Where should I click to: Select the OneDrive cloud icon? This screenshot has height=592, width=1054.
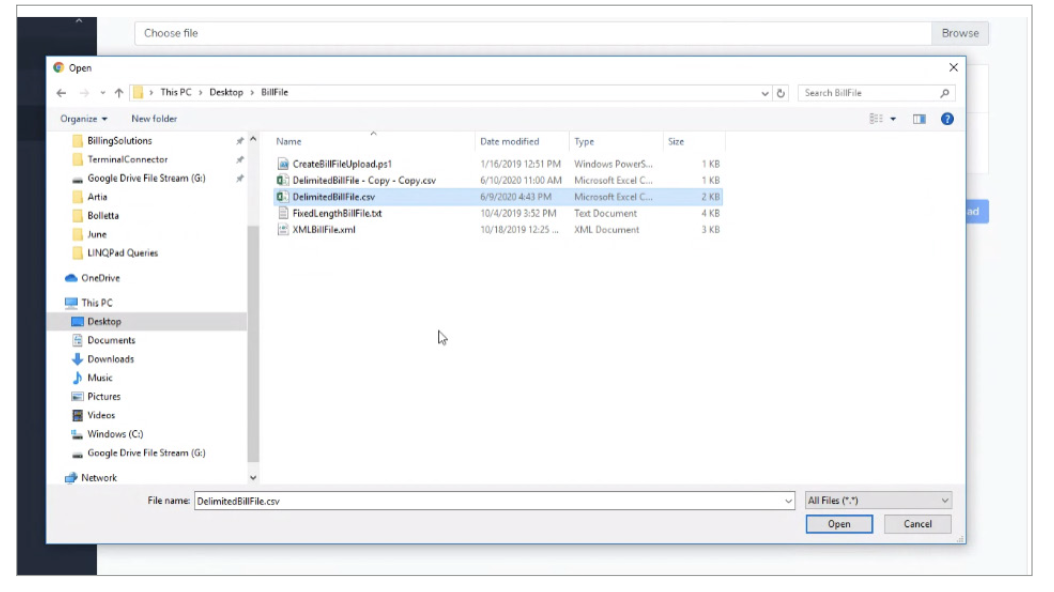[72, 278]
